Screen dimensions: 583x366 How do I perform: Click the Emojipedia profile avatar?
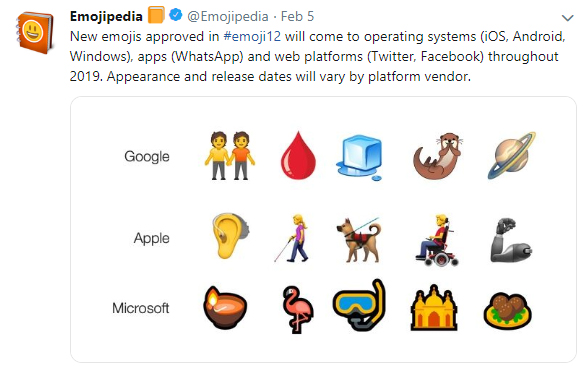click(35, 33)
